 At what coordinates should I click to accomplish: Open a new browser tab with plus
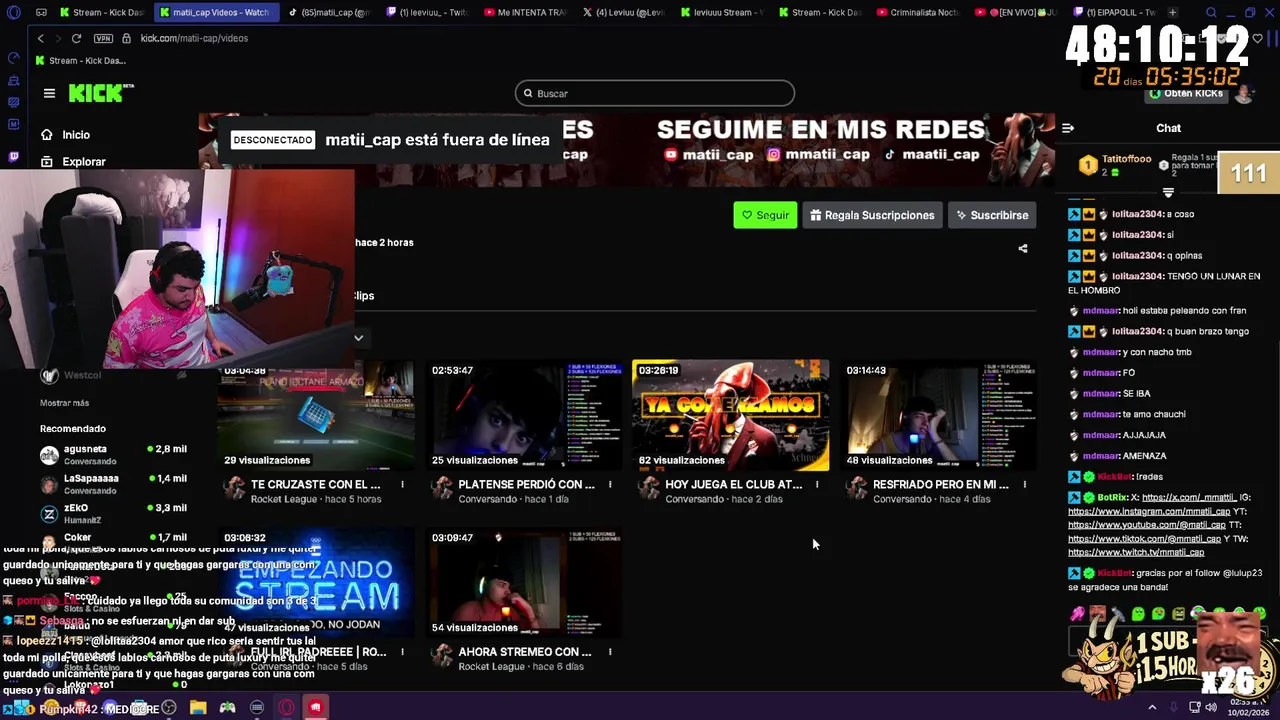tap(1172, 12)
